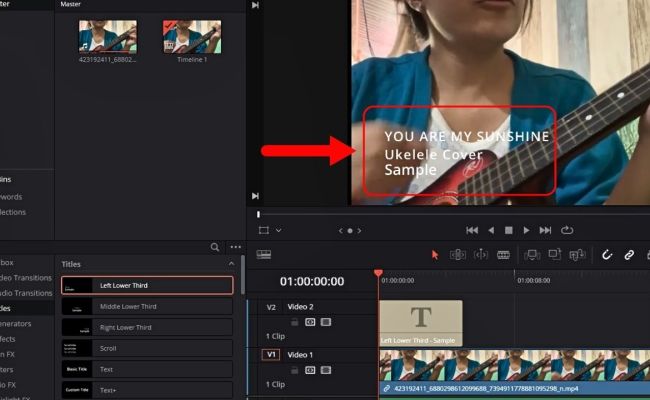Select the Middle Lower Third title
This screenshot has width=650, height=400.
pyautogui.click(x=147, y=306)
